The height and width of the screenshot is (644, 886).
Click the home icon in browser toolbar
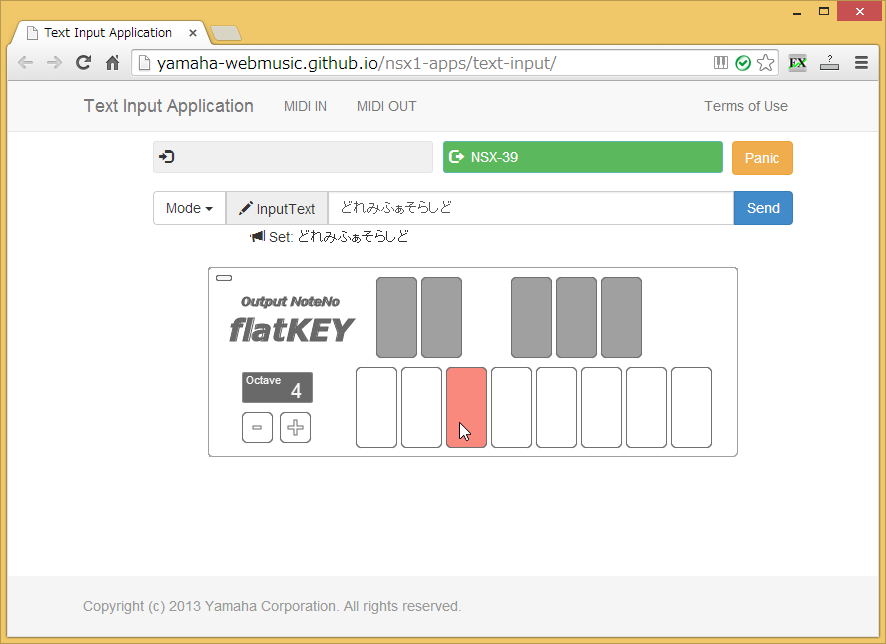click(x=112, y=63)
